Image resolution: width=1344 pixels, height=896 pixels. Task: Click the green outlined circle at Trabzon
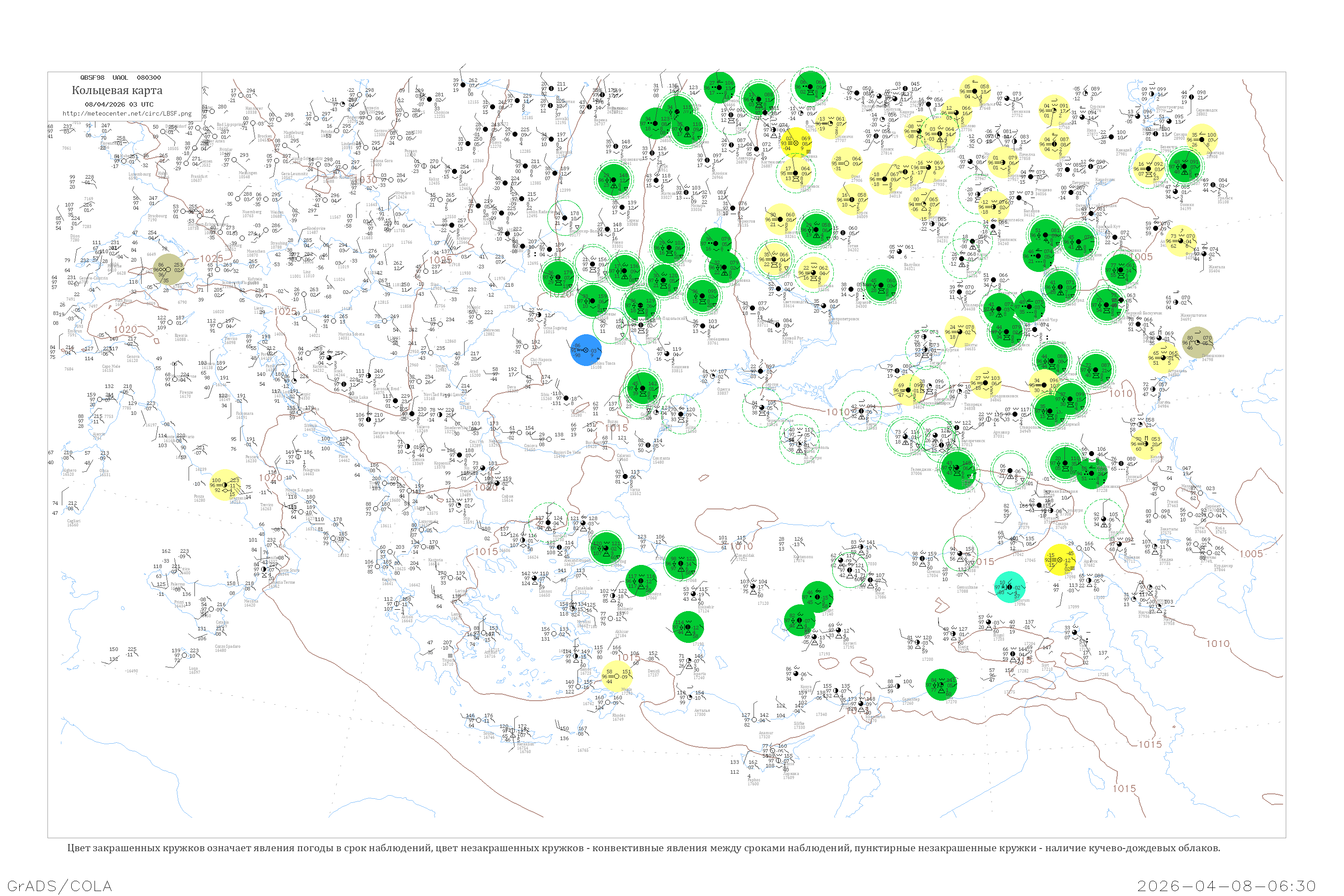coord(960,553)
